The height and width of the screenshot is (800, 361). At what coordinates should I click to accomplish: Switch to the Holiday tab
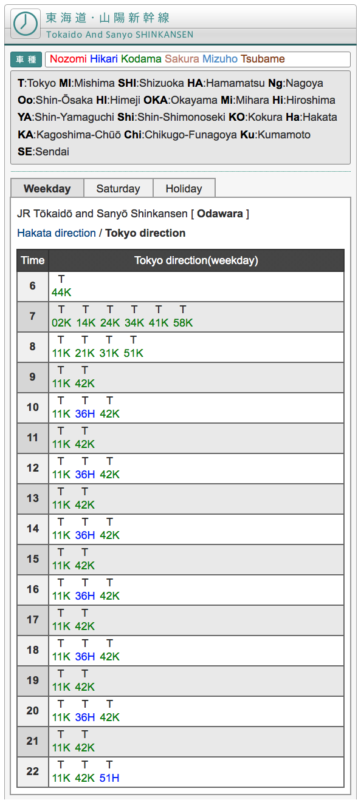pos(184,188)
